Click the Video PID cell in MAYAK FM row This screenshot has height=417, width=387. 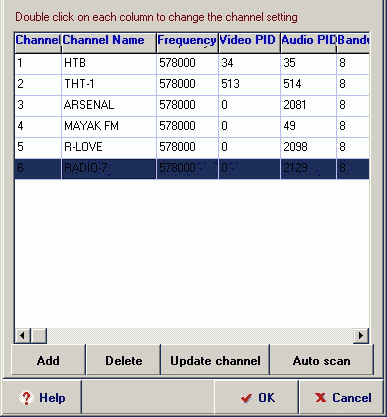tap(249, 126)
